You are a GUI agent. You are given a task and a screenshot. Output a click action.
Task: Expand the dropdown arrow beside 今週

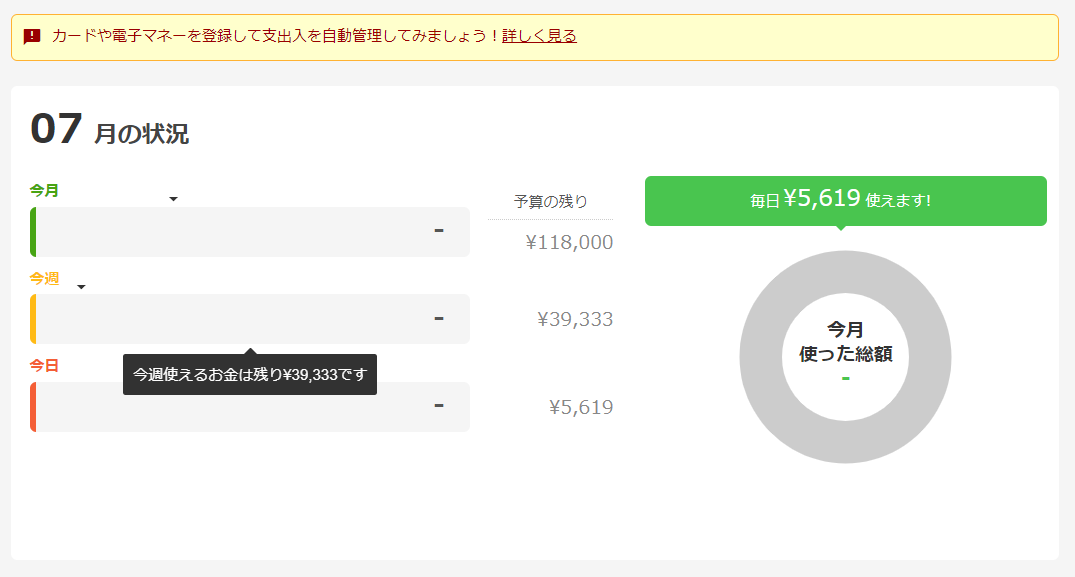click(82, 287)
